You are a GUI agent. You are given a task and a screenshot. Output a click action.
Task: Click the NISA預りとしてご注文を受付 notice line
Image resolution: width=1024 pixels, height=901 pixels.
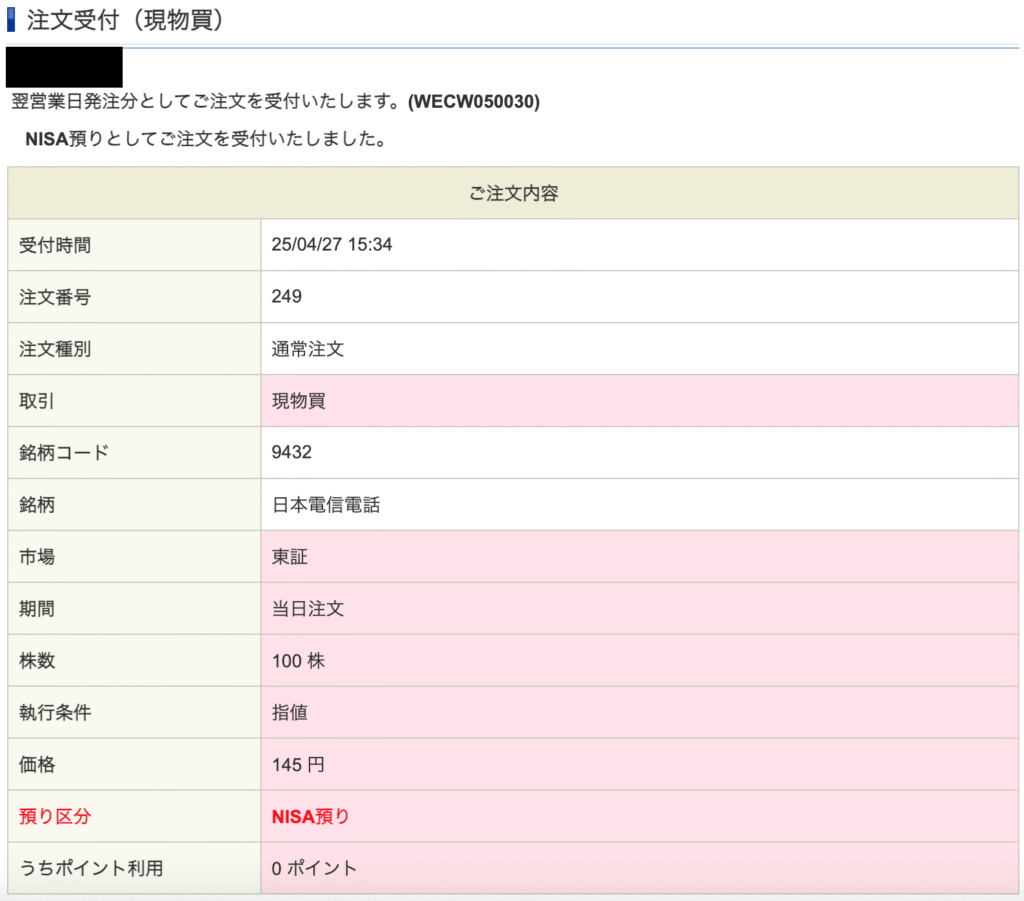pos(206,139)
